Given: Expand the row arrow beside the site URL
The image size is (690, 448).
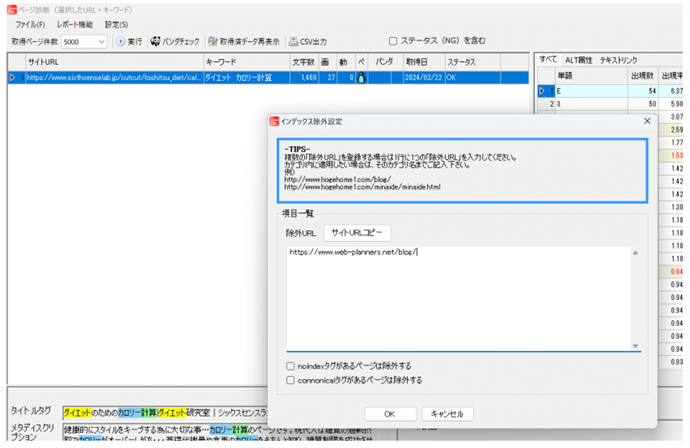Looking at the screenshot, I should pyautogui.click(x=12, y=78).
